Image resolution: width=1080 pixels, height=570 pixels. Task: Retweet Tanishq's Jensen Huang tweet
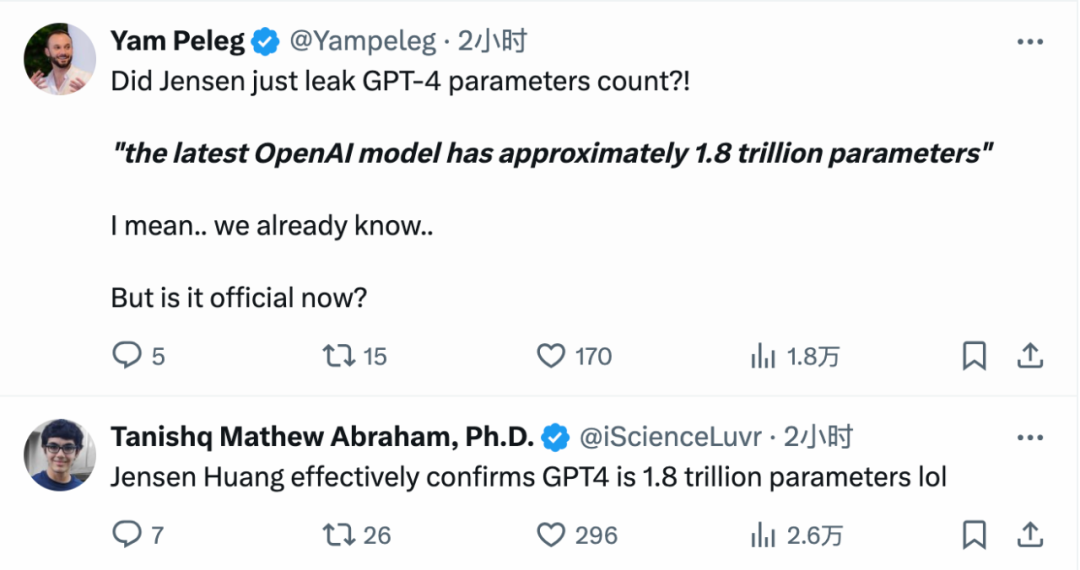(x=335, y=535)
